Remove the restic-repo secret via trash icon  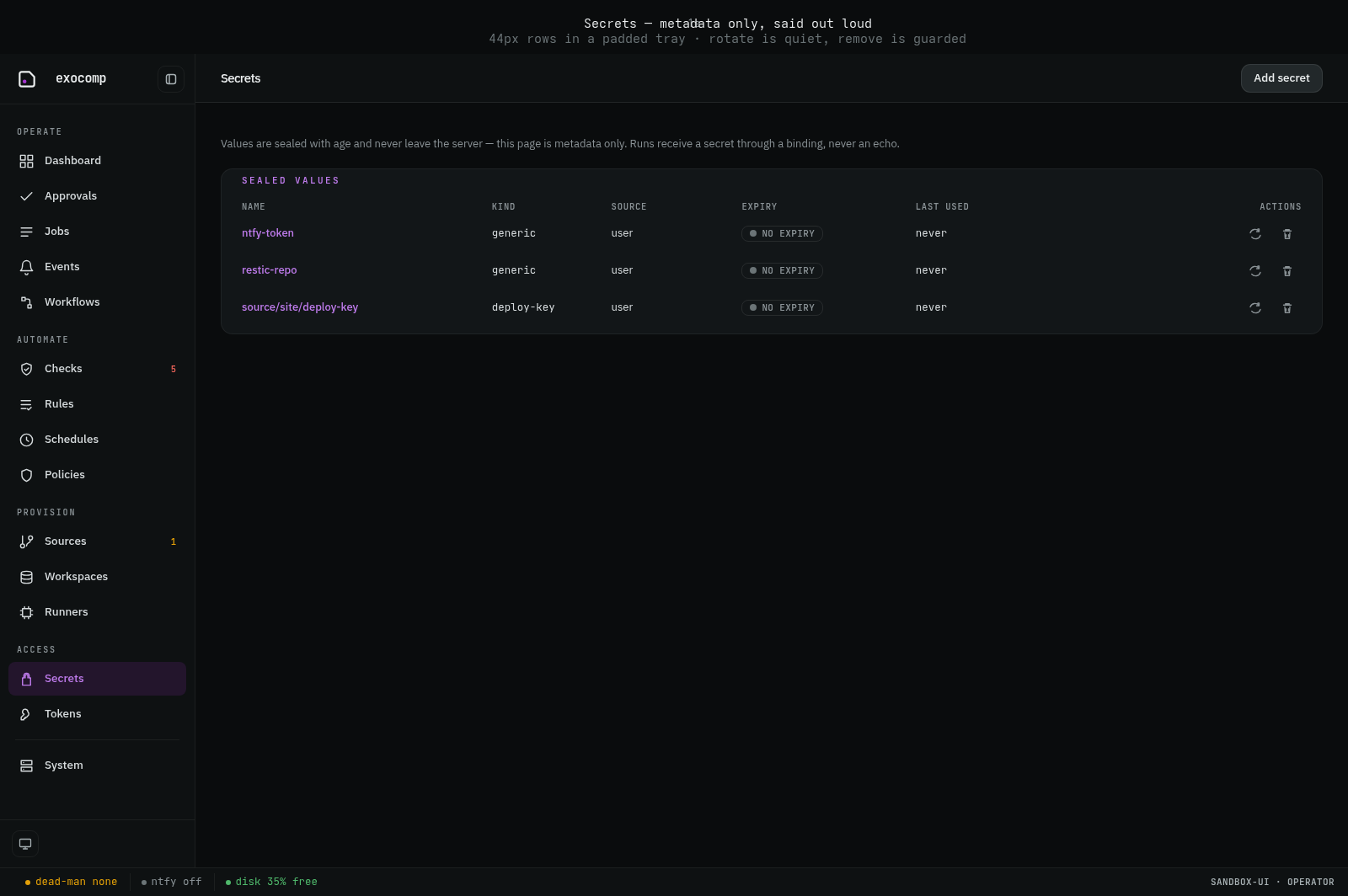pyautogui.click(x=1287, y=271)
